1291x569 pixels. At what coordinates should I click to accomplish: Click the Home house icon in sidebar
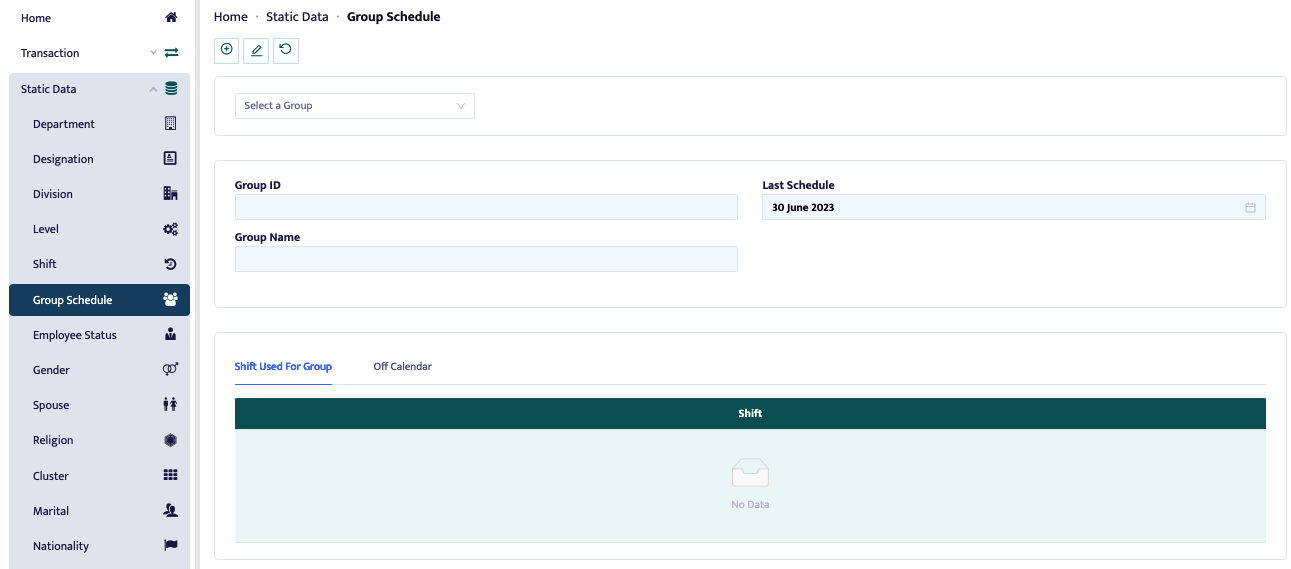point(171,18)
